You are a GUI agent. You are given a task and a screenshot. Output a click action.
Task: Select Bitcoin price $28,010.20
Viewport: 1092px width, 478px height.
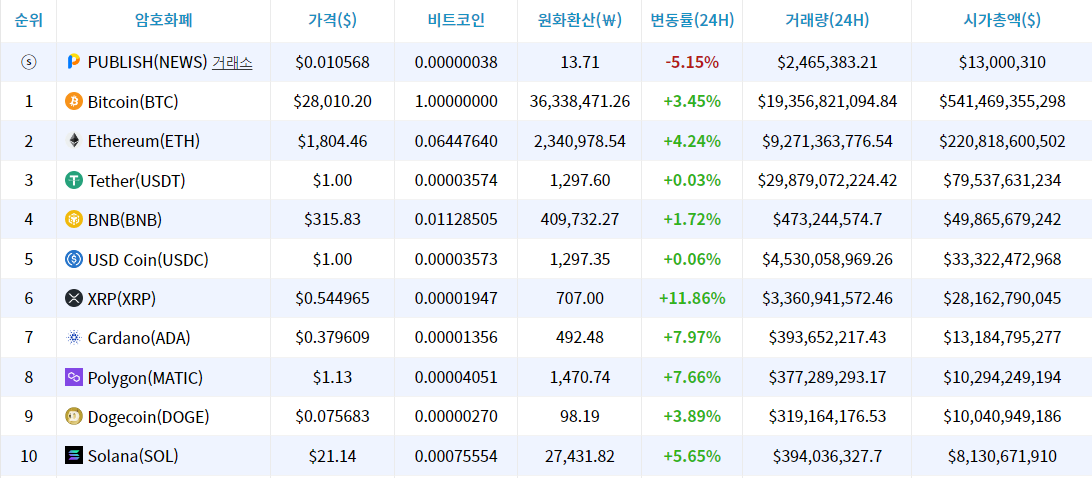point(332,102)
